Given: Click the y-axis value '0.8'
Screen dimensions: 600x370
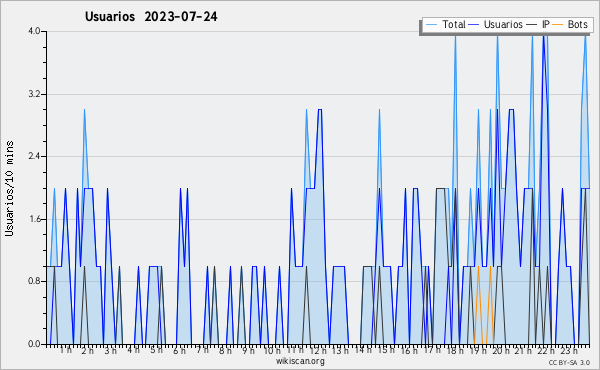Looking at the screenshot, I should tap(34, 282).
